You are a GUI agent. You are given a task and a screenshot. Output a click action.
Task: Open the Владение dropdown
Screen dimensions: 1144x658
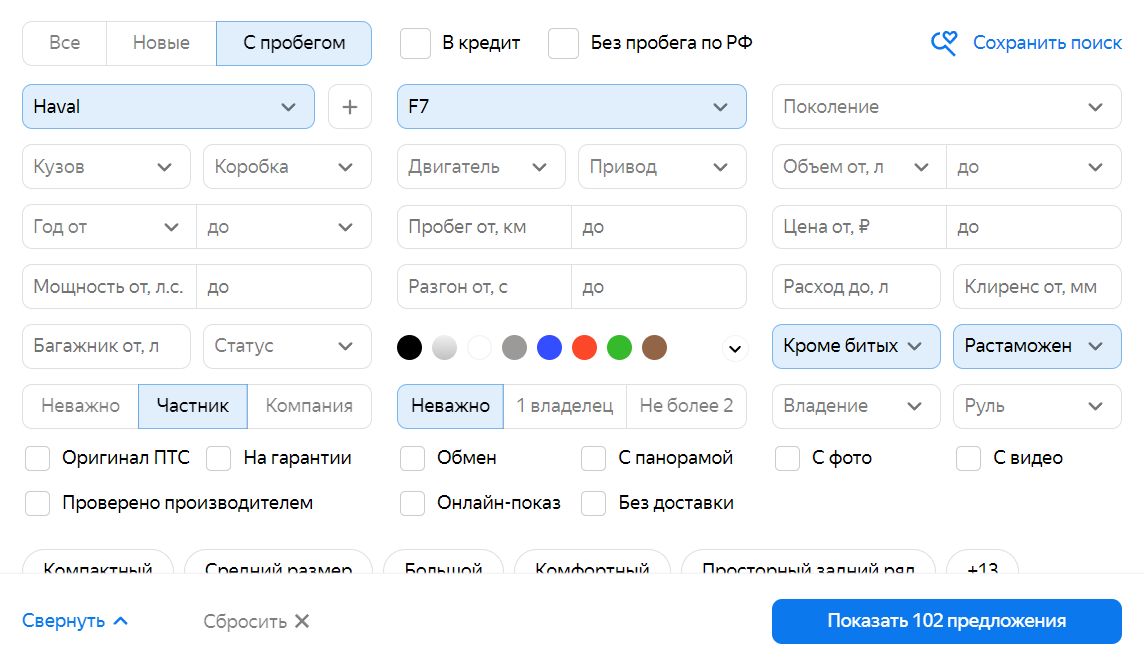(x=857, y=406)
